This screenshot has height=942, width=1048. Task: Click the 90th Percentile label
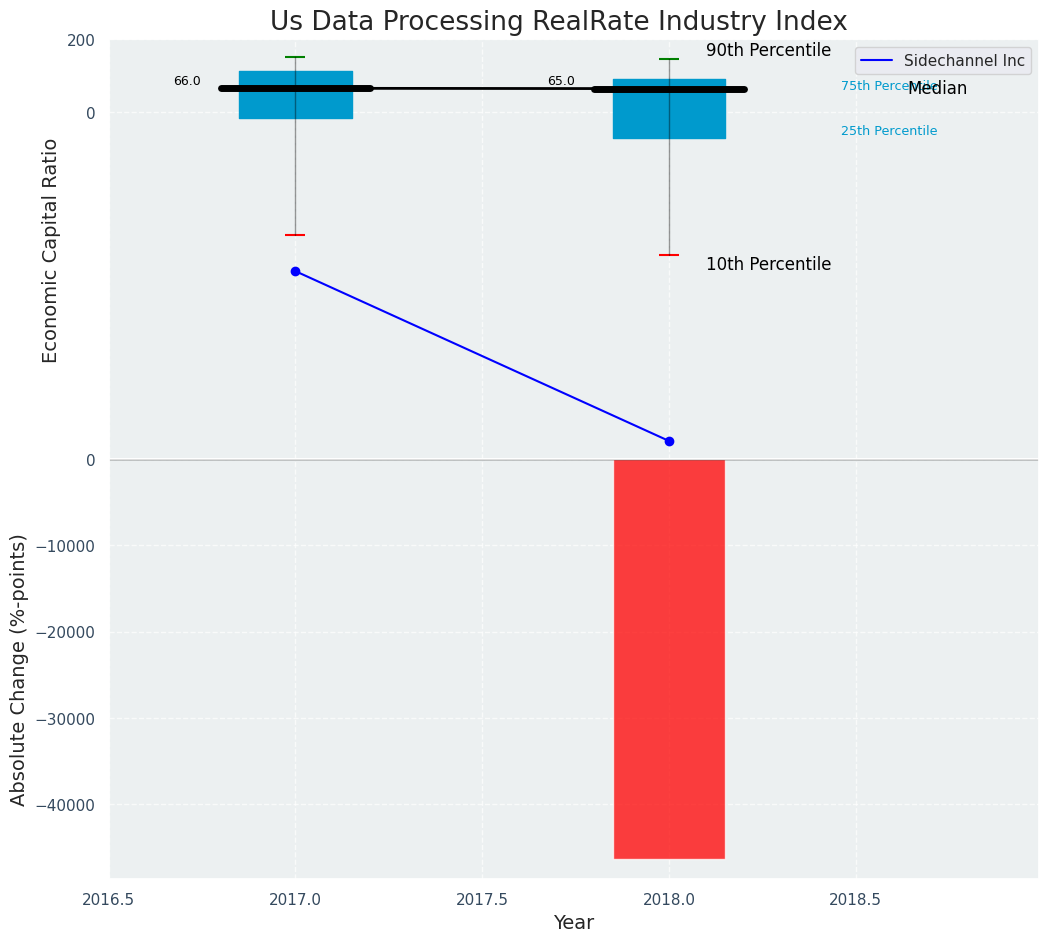768,50
